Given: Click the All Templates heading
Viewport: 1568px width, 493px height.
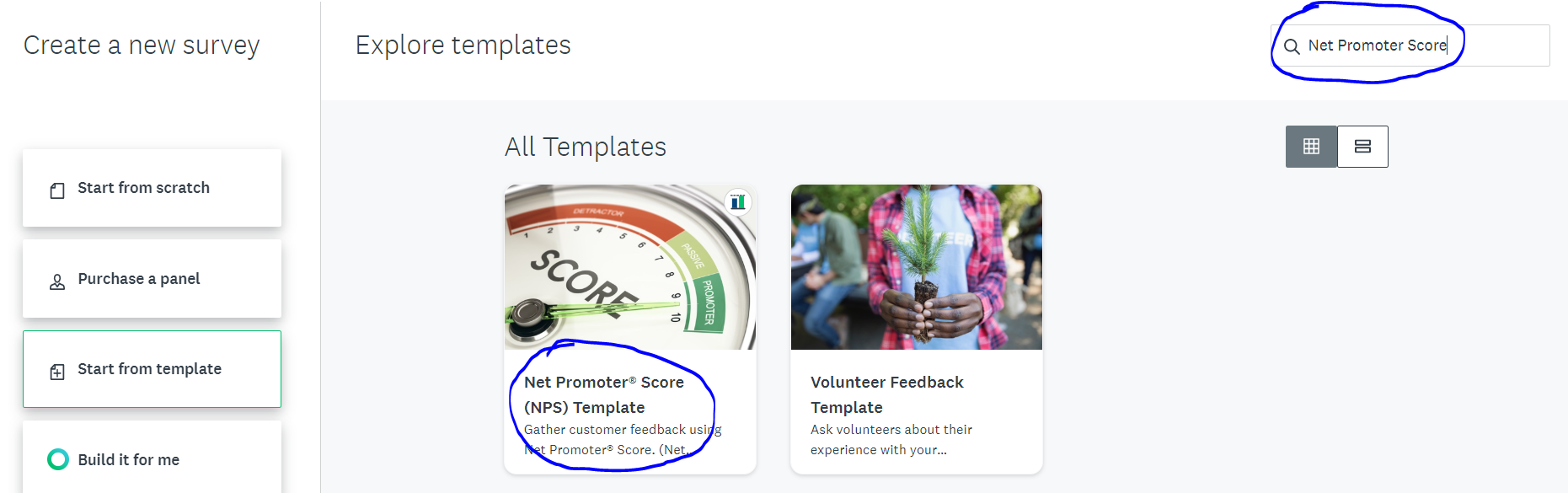Looking at the screenshot, I should [x=585, y=147].
